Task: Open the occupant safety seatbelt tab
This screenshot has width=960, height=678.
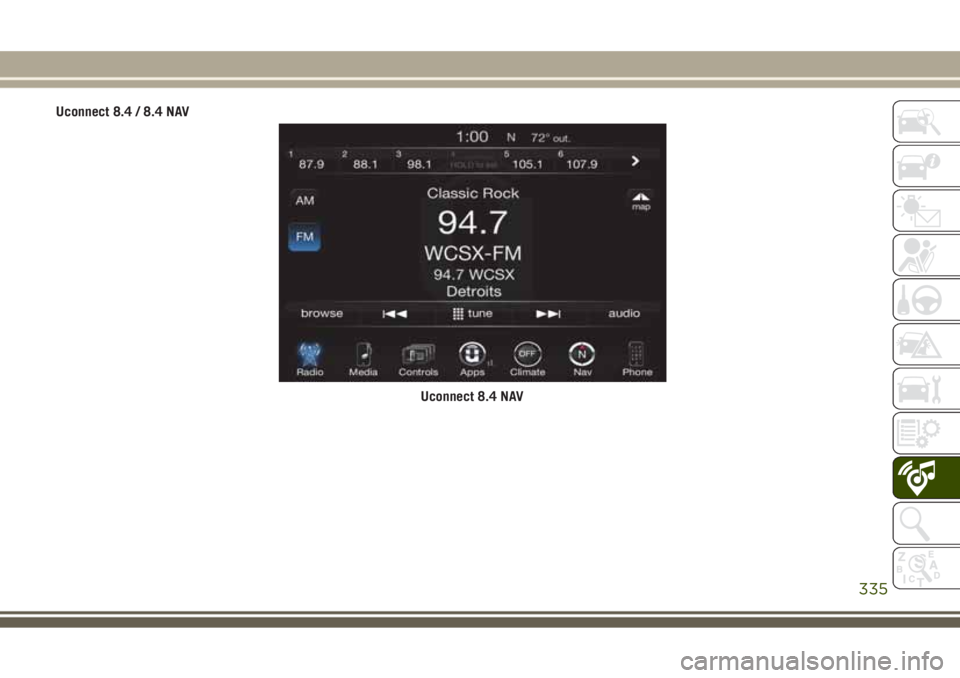Action: pos(925,255)
